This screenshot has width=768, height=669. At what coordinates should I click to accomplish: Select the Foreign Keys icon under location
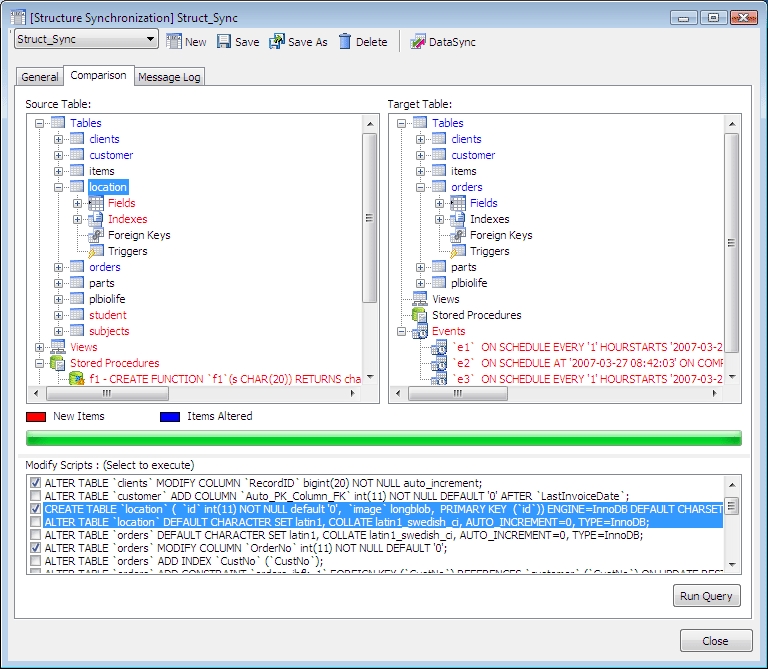coord(96,235)
